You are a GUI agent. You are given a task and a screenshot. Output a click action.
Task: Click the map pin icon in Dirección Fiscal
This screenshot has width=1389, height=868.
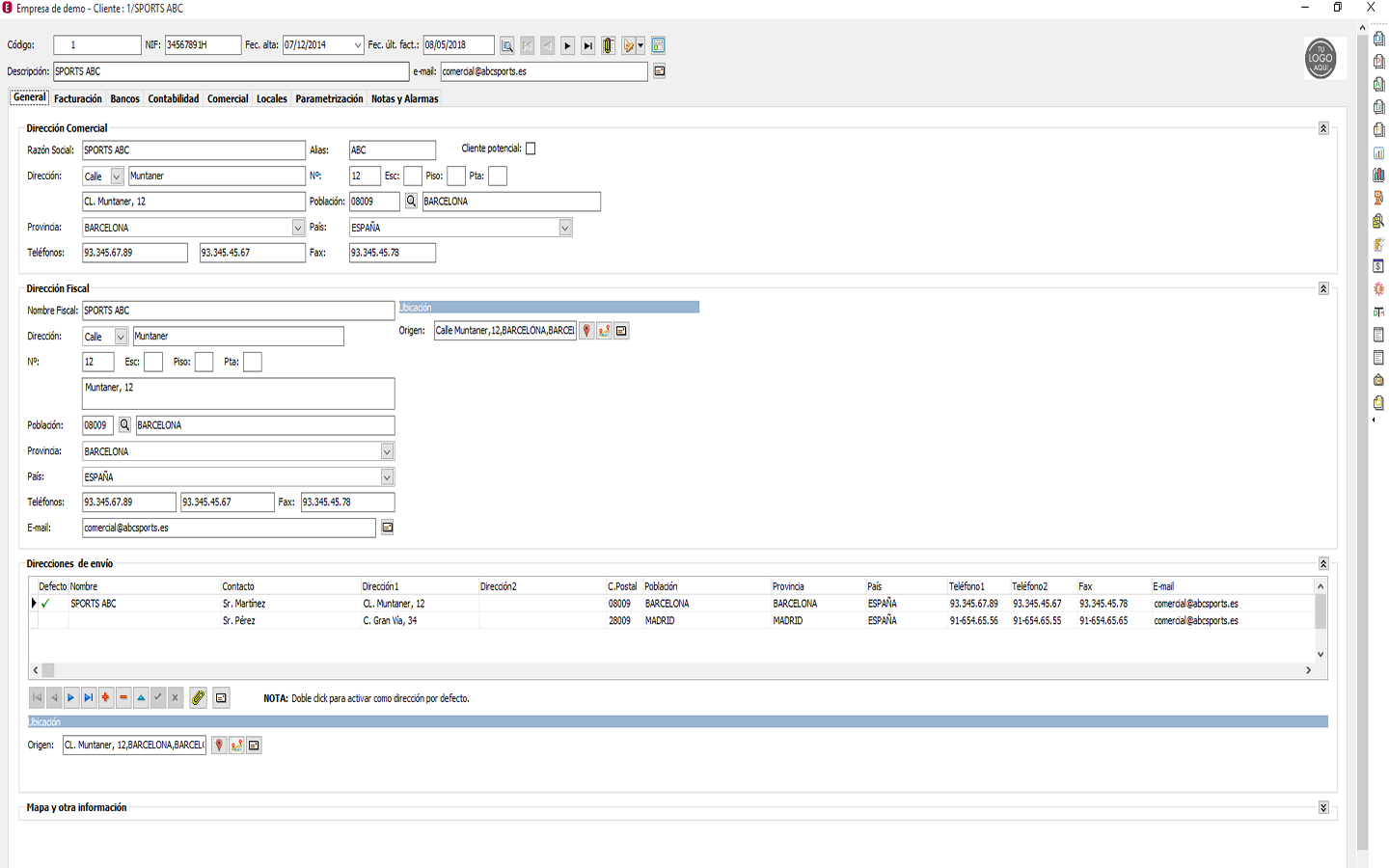coord(586,331)
